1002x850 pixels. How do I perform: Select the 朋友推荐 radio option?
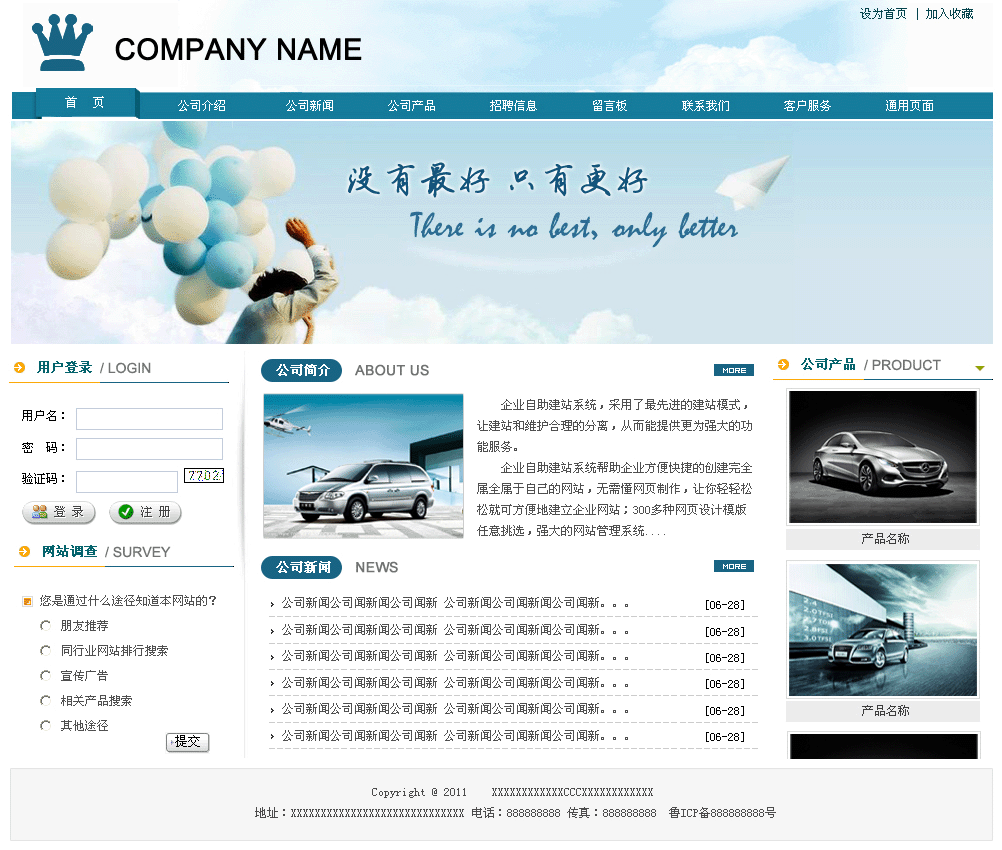(45, 626)
